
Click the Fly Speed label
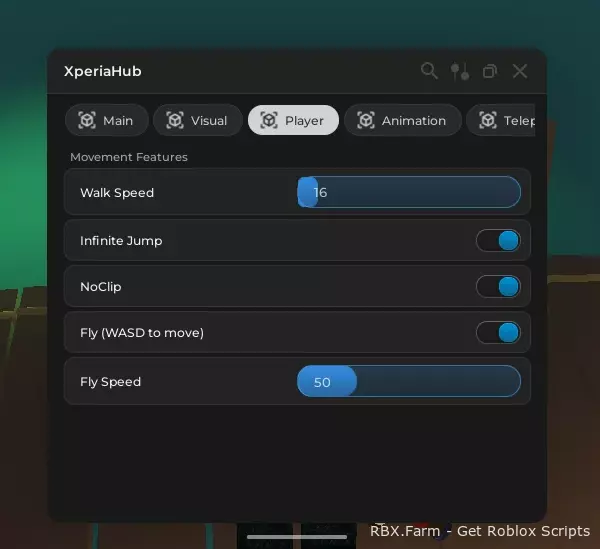coord(111,382)
